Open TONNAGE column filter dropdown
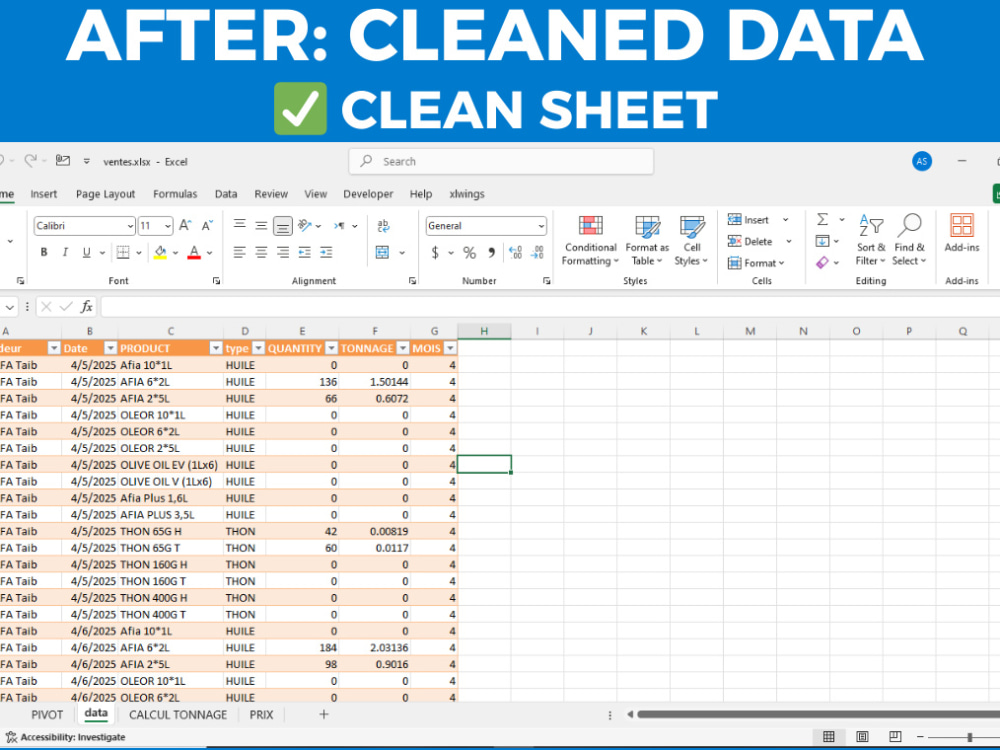The image size is (1000, 750). pyautogui.click(x=402, y=348)
